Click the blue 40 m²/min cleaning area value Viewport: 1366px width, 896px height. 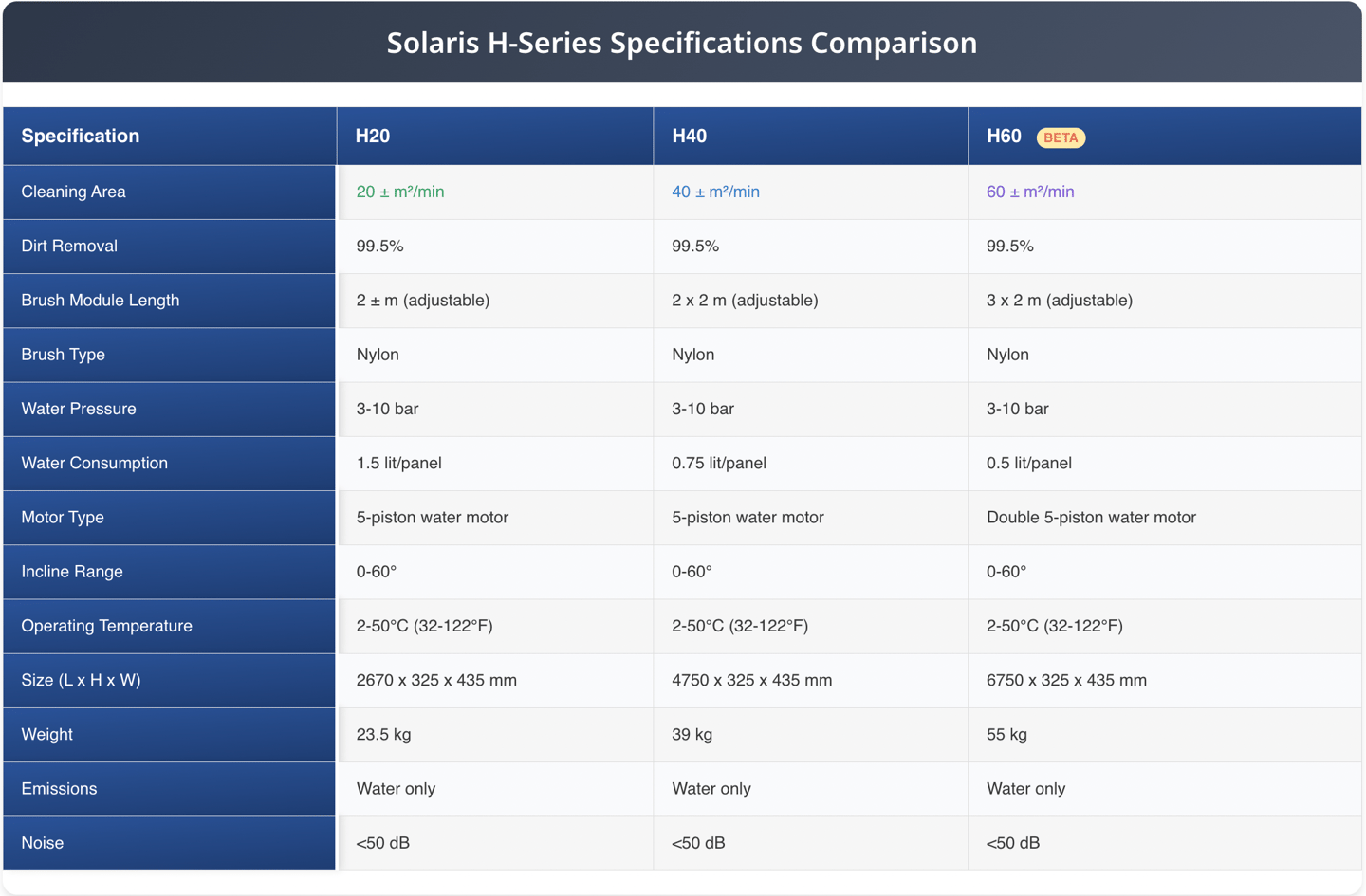pos(715,192)
